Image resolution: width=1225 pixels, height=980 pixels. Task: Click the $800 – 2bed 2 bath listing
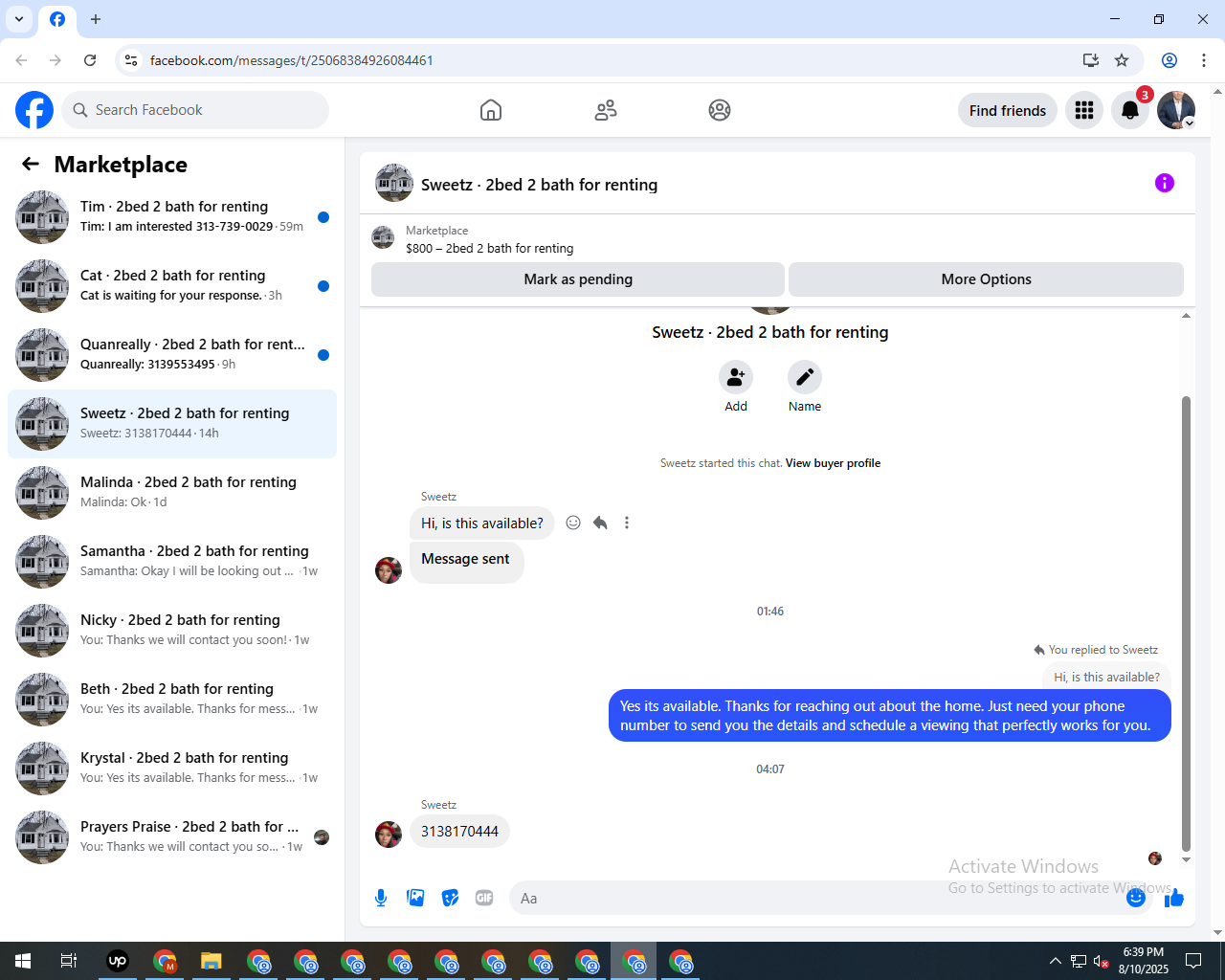point(489,248)
